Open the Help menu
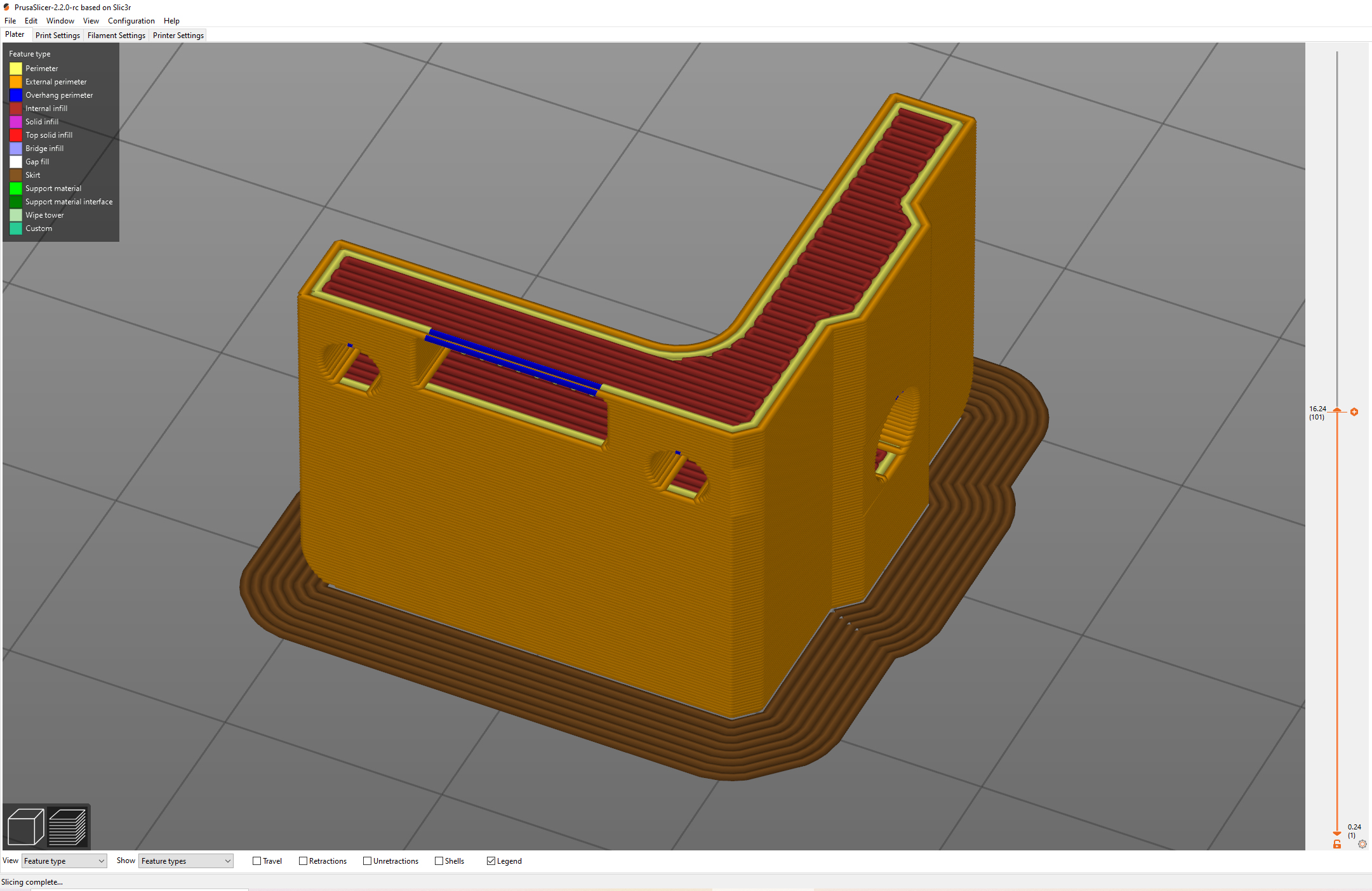Viewport: 1372px width, 891px height. 171,21
